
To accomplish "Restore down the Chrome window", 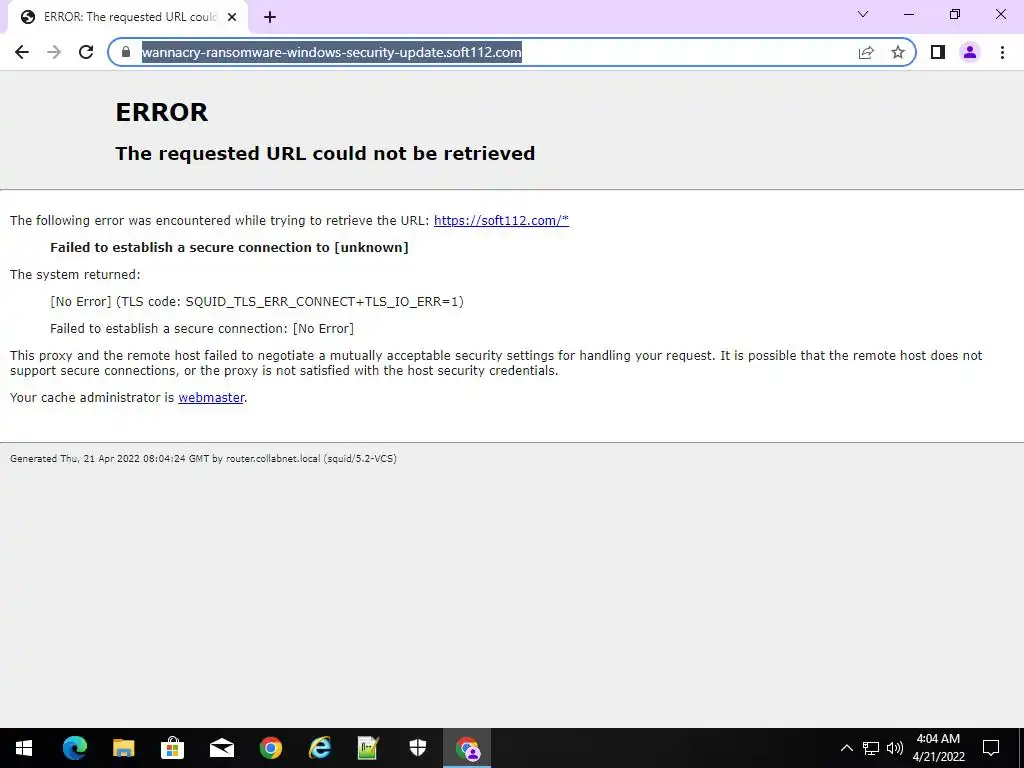I will (955, 14).
